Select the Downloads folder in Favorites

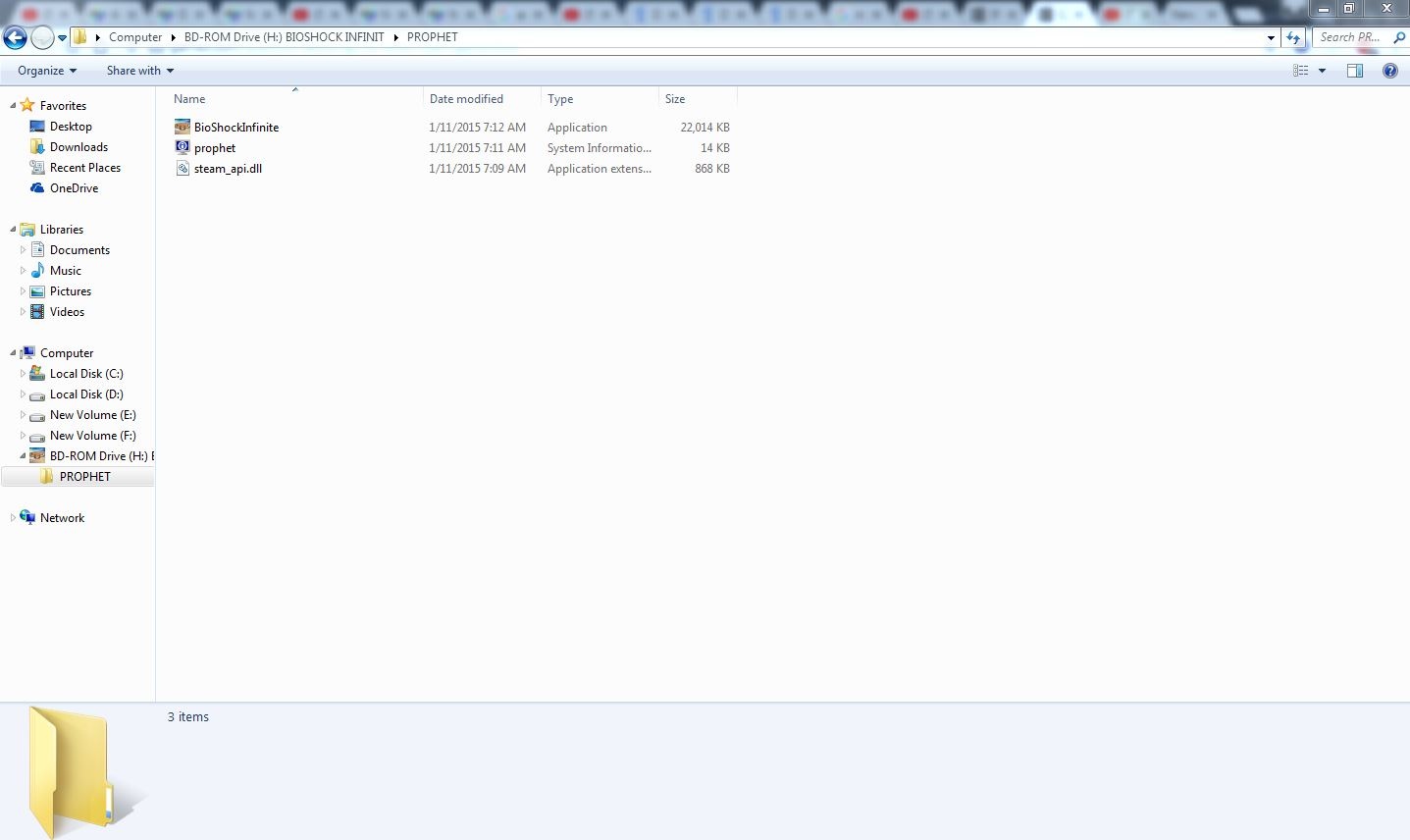click(x=78, y=147)
